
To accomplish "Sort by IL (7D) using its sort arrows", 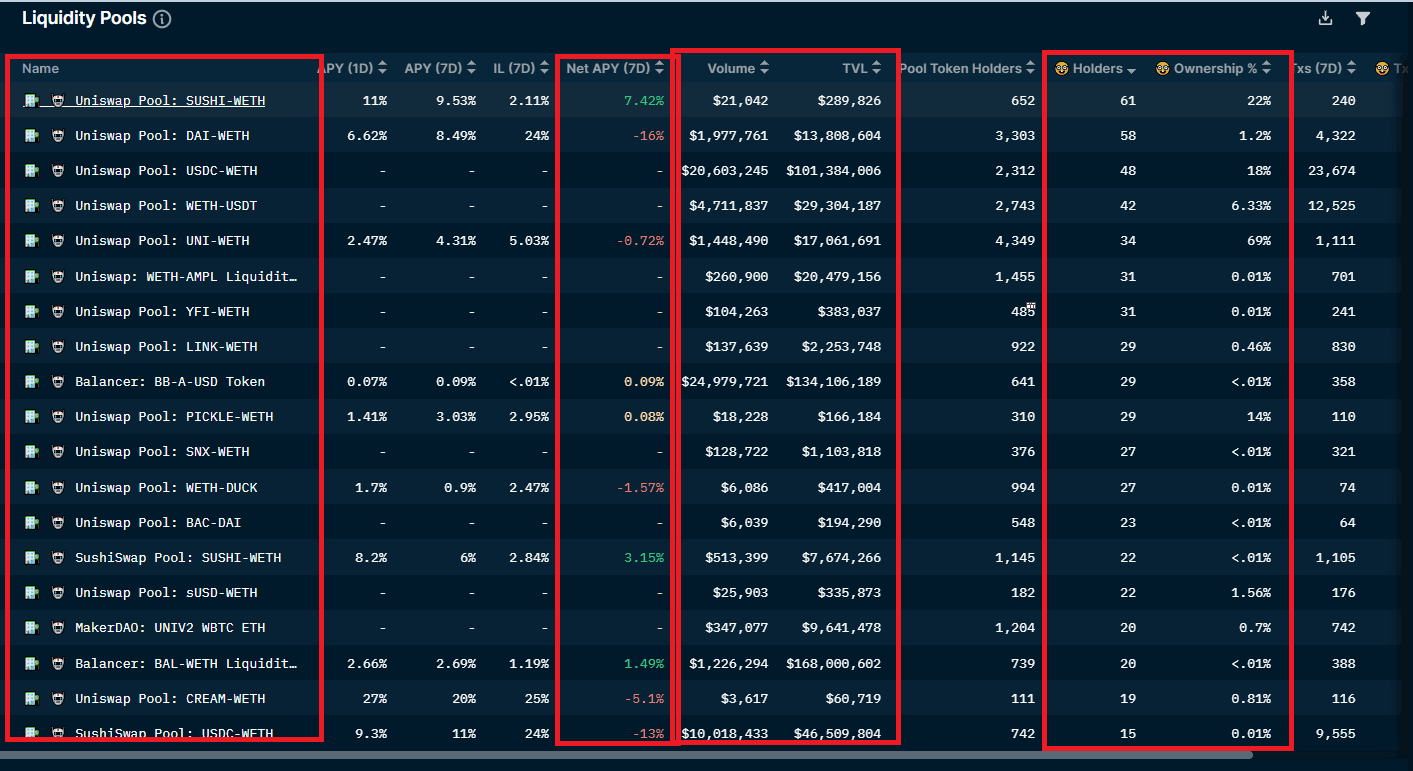I will (x=544, y=69).
